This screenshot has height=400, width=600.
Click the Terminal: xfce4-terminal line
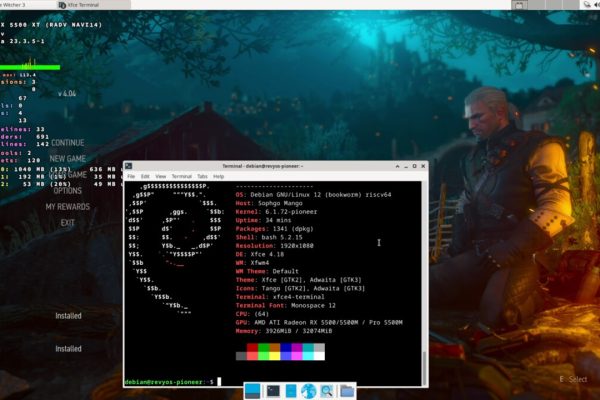point(280,297)
